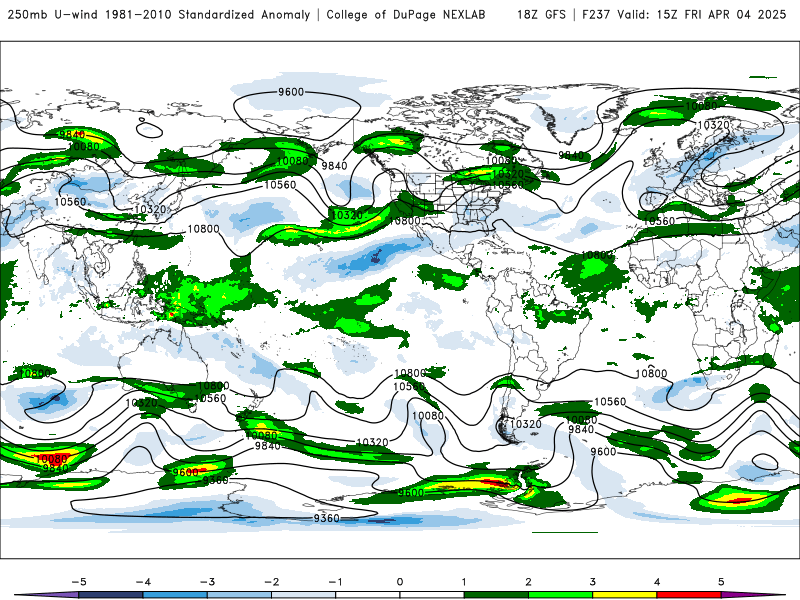Click the medium blue -4 to -3 colorbar segment

(175, 595)
